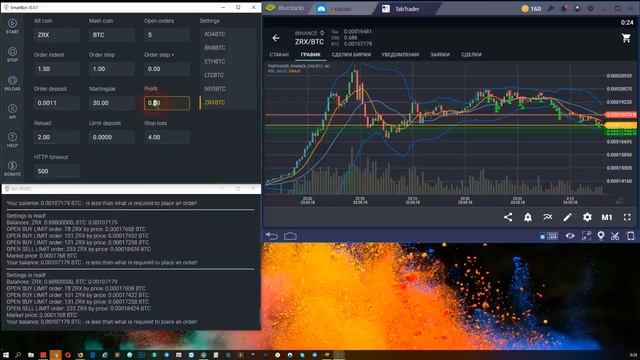Go back with TabTrader's back arrow
Viewport: 640px width, 360px height.
[x=276, y=38]
